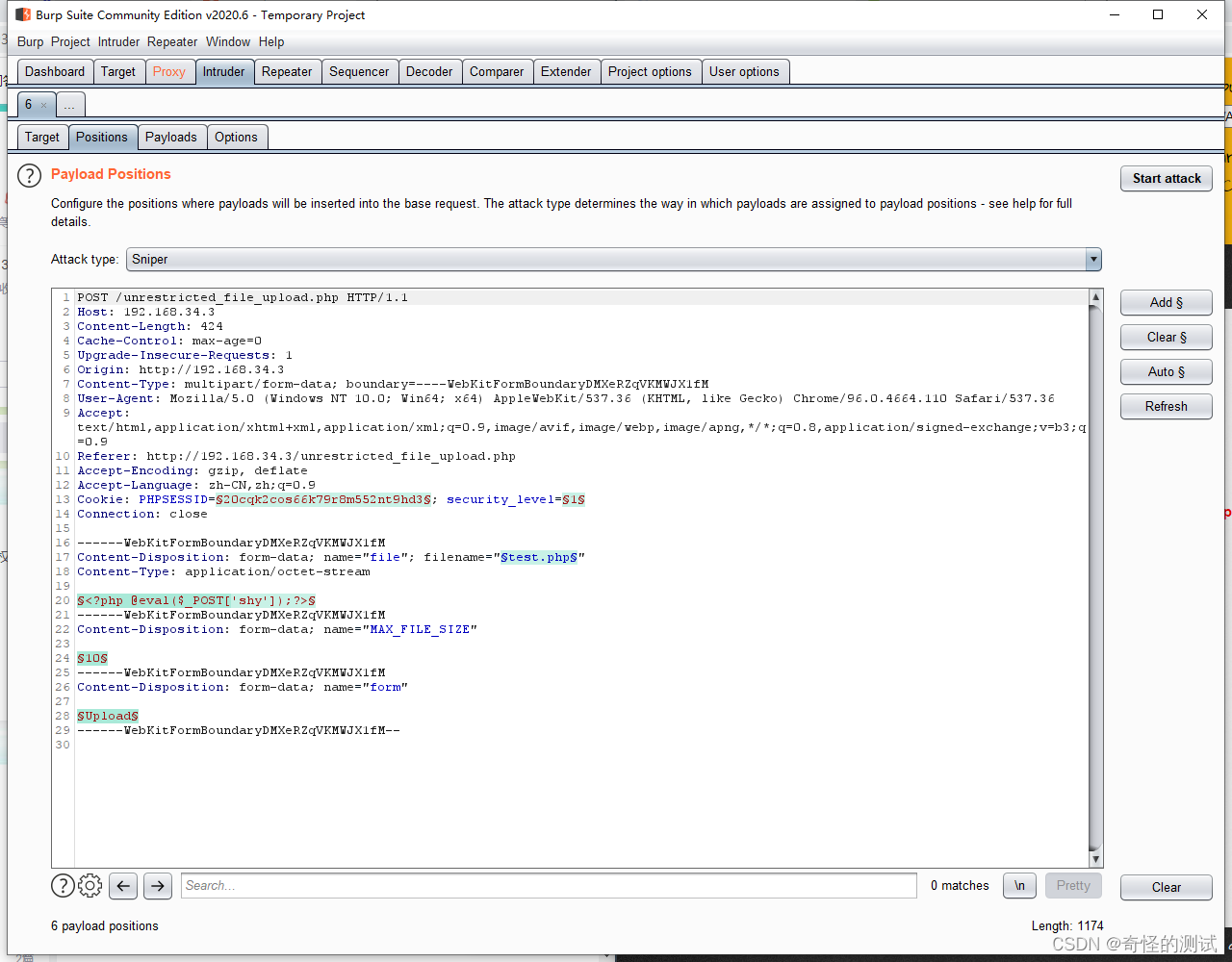Viewport: 1232px width, 962px height.
Task: Click the '6 payload positions' status text
Action: [x=105, y=925]
